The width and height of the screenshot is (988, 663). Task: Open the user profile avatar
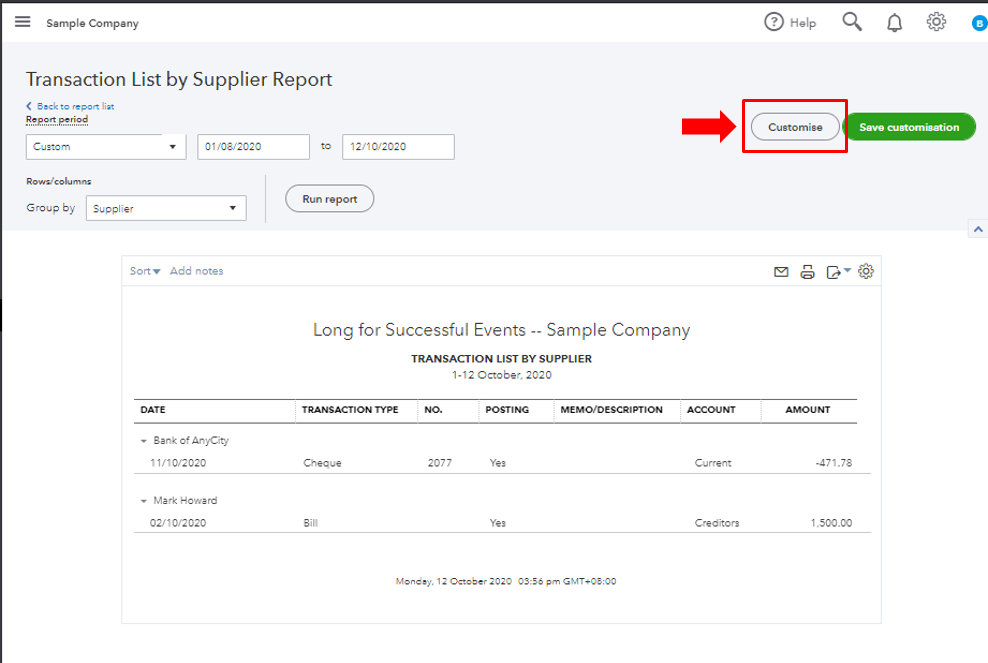979,23
